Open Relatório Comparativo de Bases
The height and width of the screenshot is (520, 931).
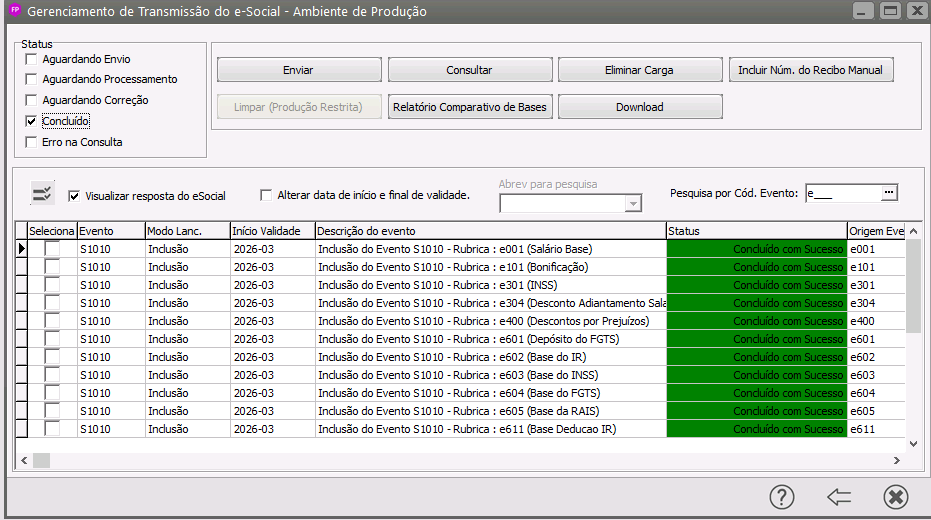(x=470, y=107)
